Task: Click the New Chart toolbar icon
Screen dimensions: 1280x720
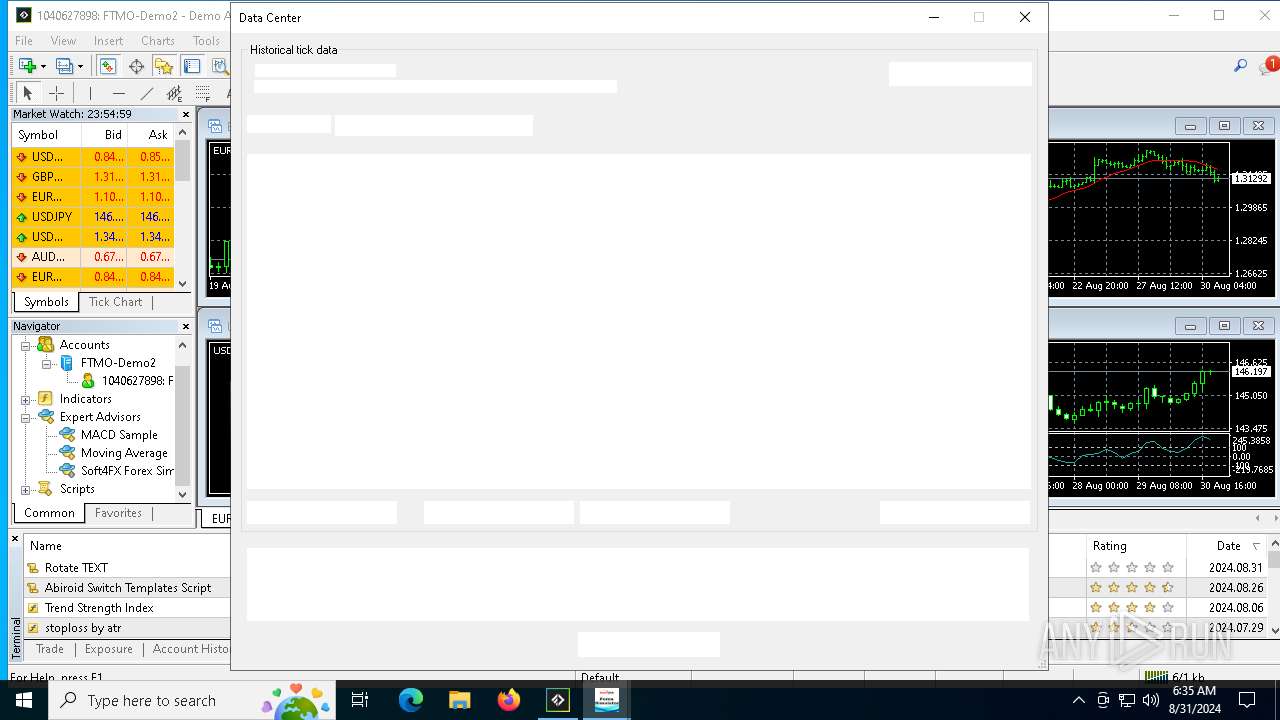Action: click(x=27, y=66)
